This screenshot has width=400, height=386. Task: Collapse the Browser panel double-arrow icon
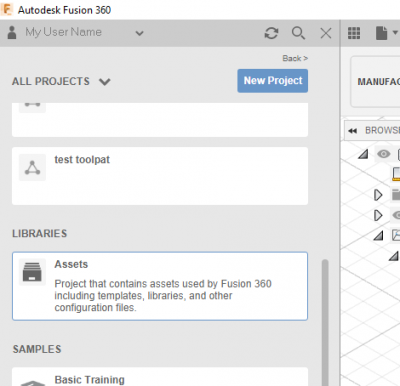pos(352,131)
